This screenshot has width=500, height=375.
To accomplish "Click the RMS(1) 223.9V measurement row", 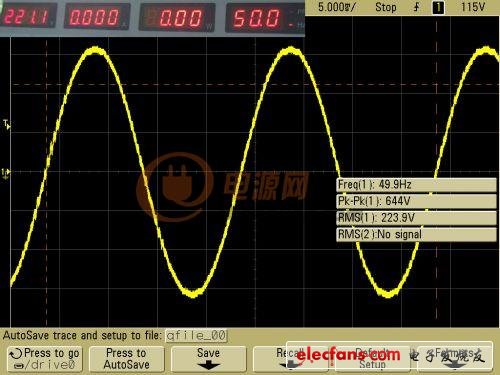I will (x=417, y=218).
